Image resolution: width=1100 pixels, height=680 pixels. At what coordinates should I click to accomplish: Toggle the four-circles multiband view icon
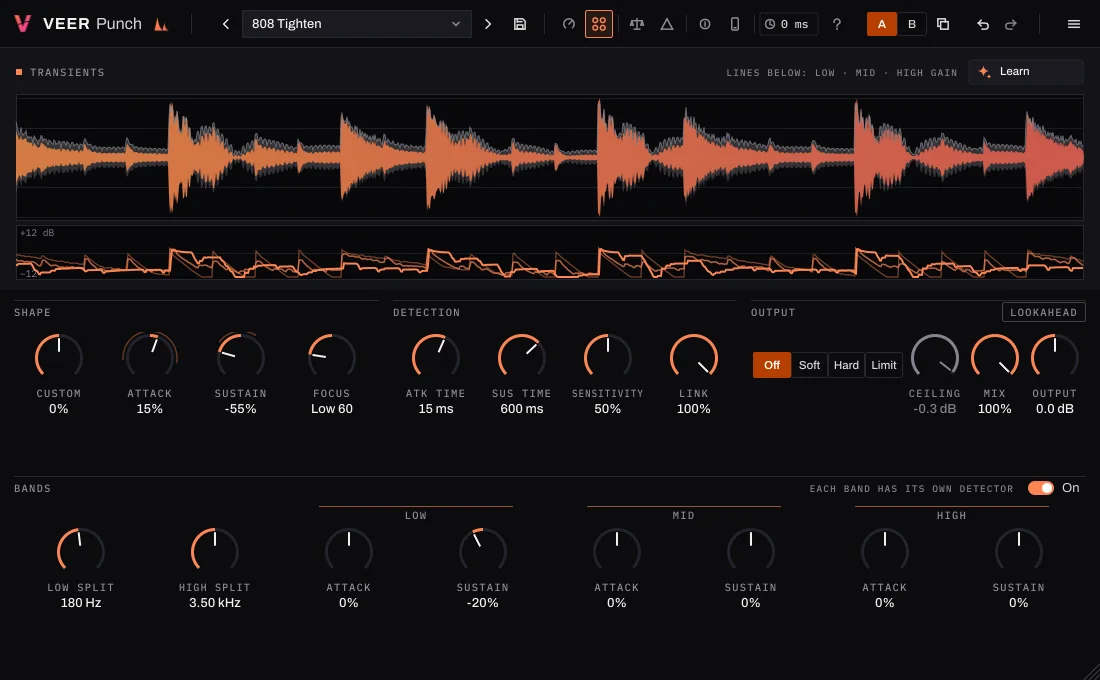(x=599, y=24)
